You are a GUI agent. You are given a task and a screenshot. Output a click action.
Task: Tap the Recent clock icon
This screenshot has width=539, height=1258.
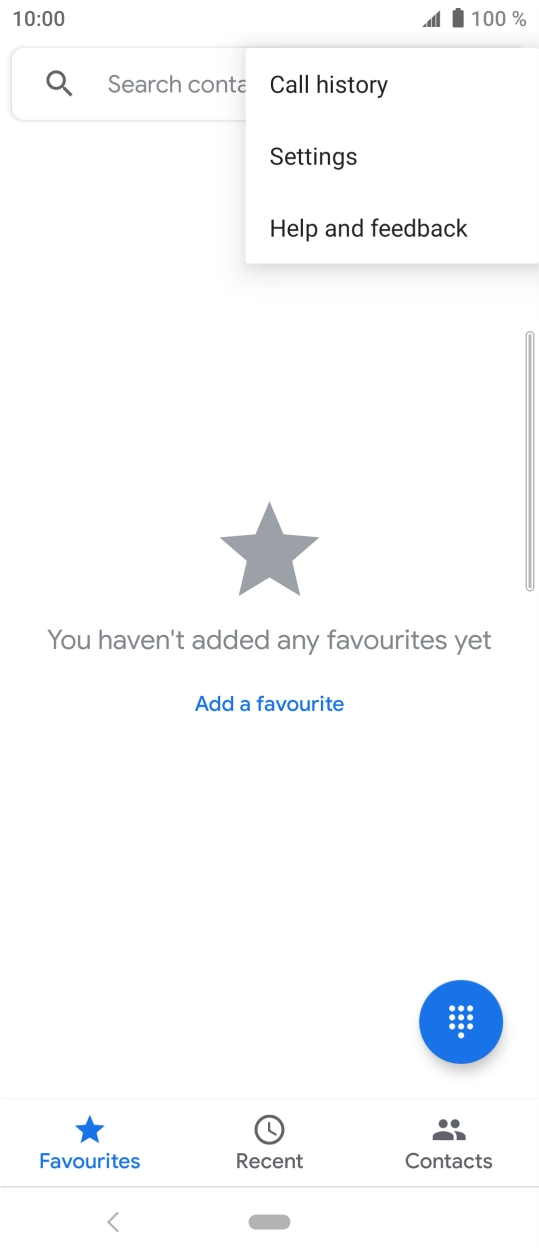(x=269, y=1130)
